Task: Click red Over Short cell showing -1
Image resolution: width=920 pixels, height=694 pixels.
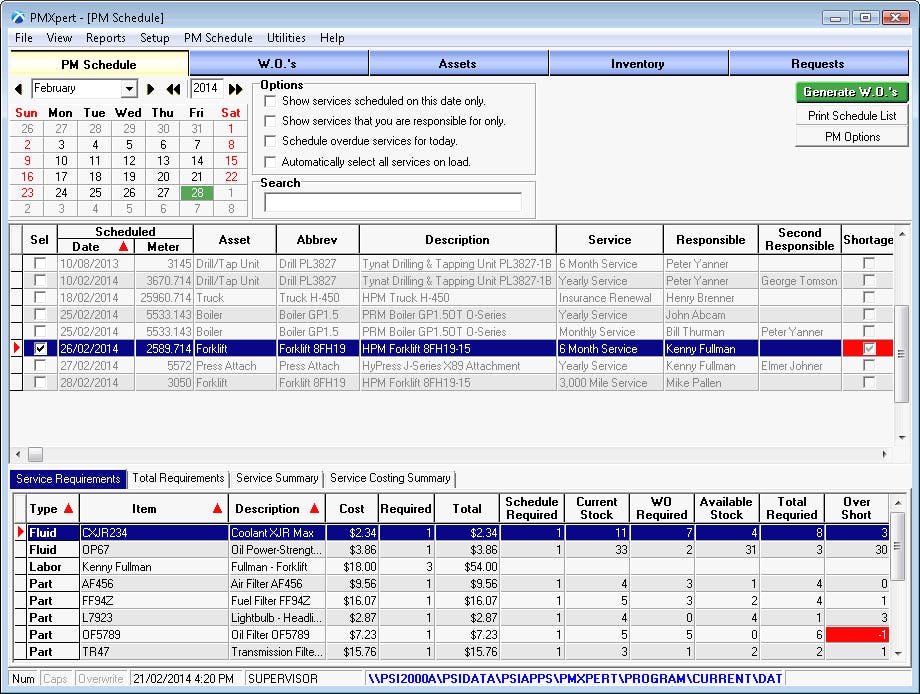Action: (x=857, y=634)
